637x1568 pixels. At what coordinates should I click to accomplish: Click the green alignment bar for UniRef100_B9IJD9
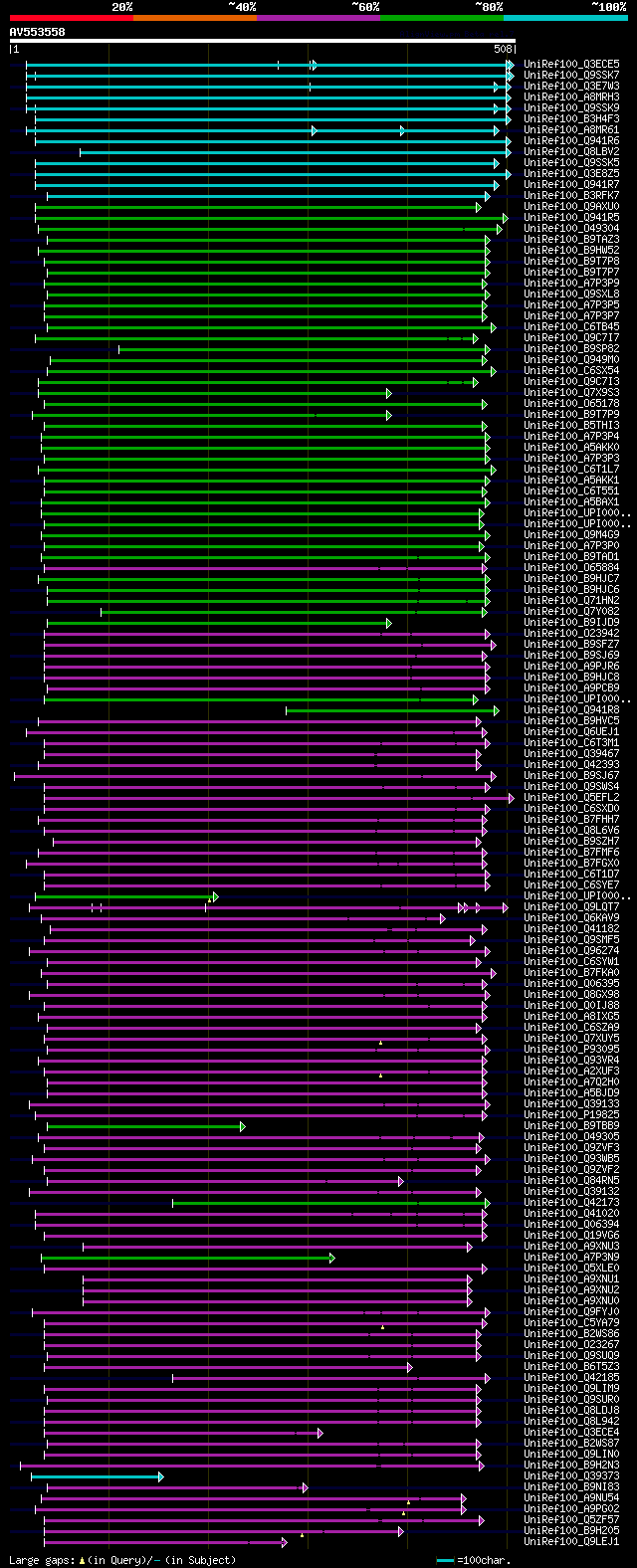[219, 623]
